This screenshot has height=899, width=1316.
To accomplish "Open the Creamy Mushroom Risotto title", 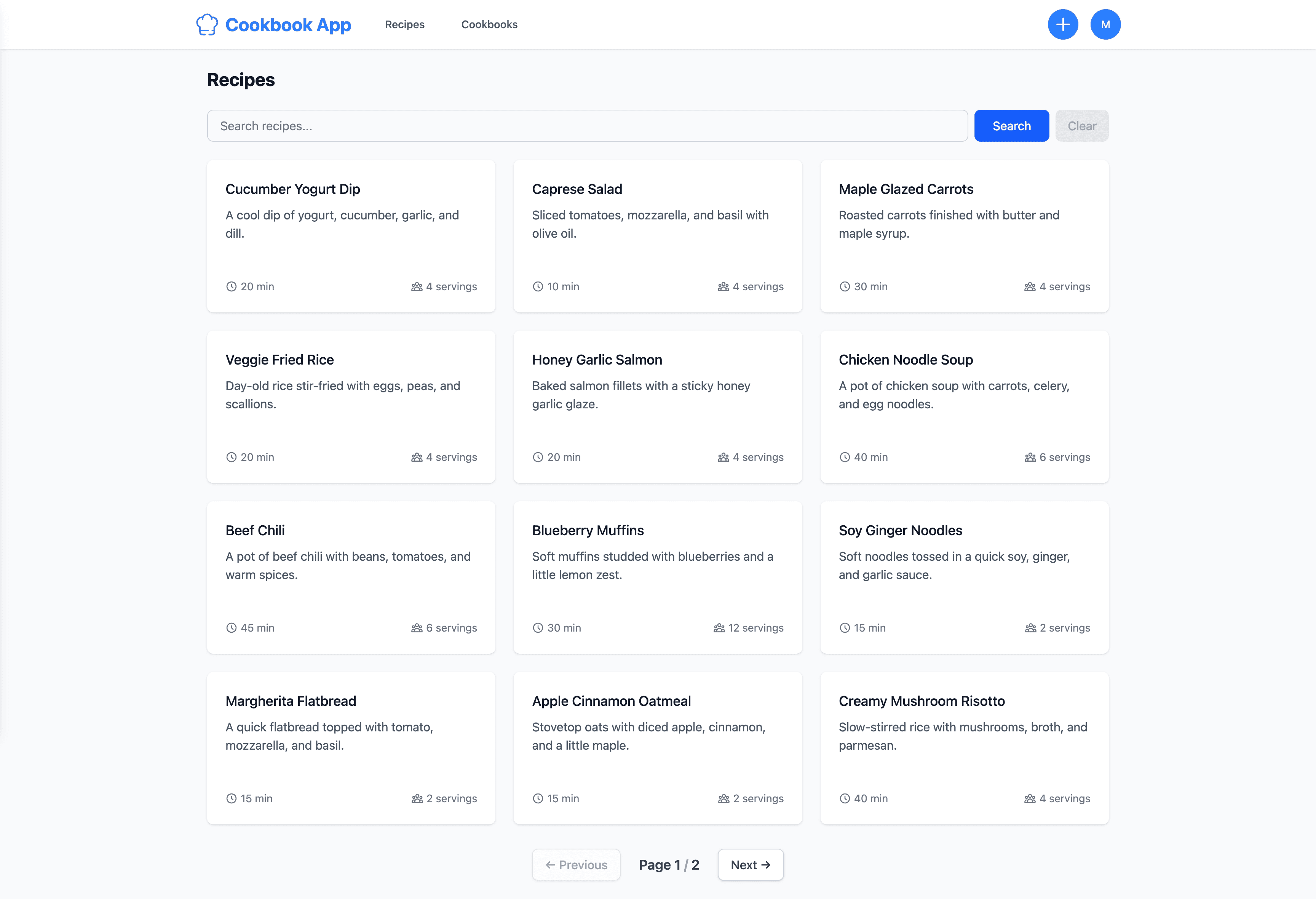I will 922,701.
